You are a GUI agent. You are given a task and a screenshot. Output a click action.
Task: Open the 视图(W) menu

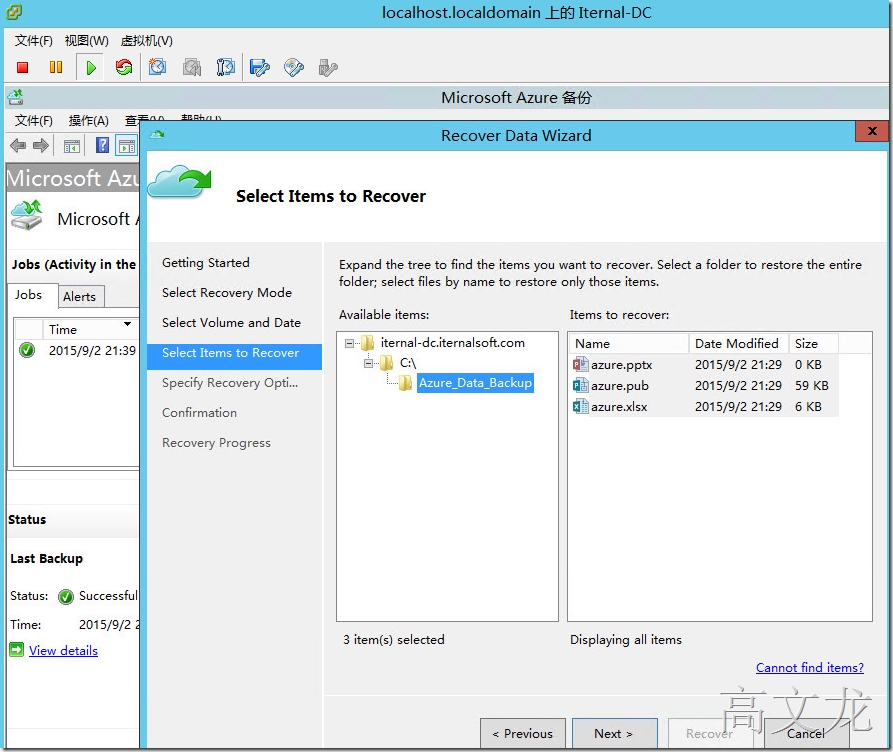coord(87,40)
